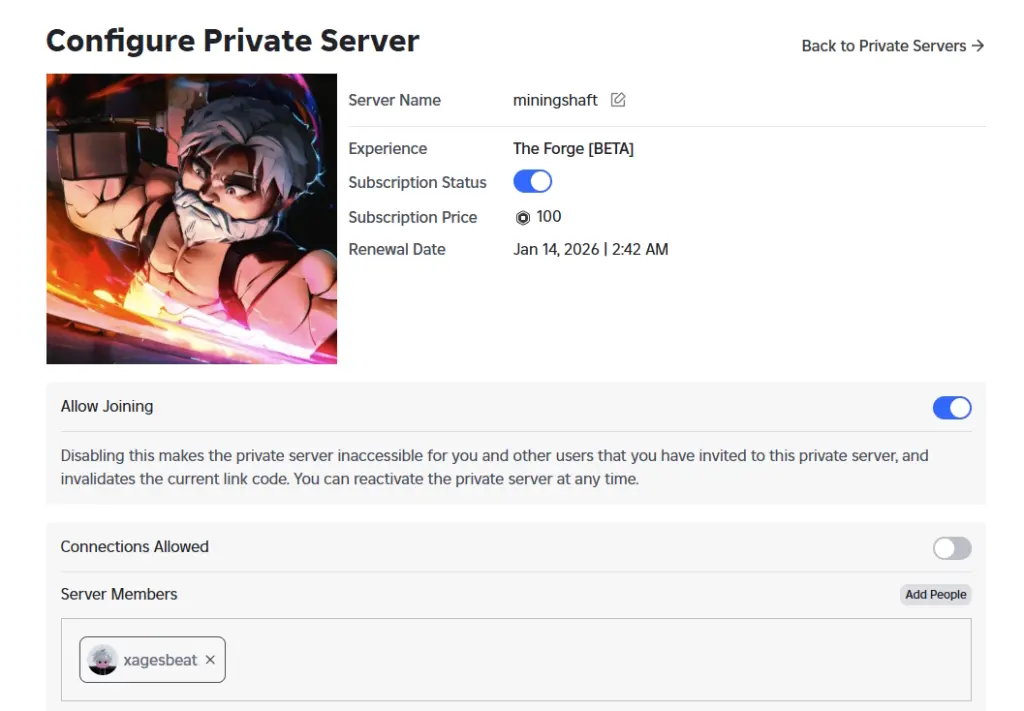1024x711 pixels.
Task: Follow the Back to Private Servers link
Action: (x=884, y=45)
